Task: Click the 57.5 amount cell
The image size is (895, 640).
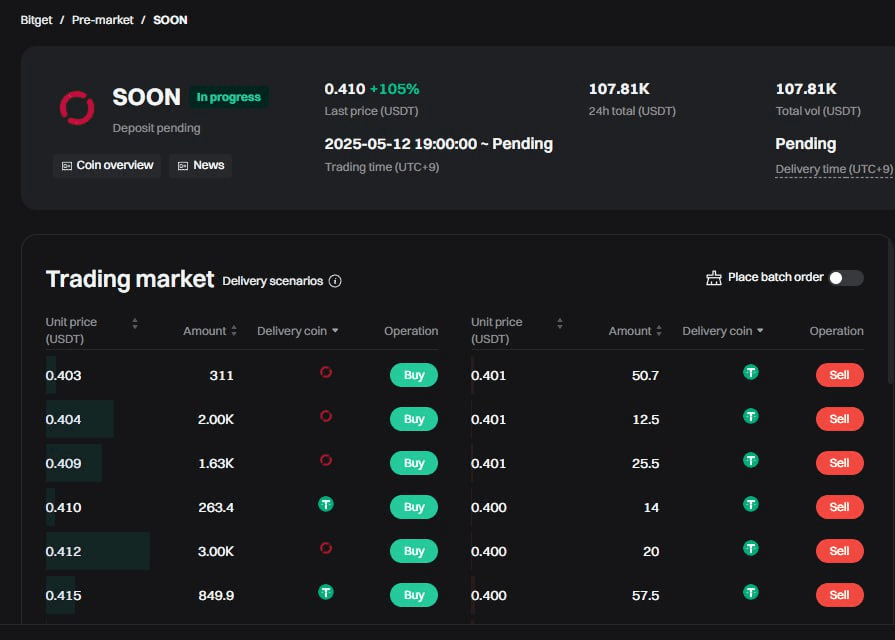Action: pos(646,595)
